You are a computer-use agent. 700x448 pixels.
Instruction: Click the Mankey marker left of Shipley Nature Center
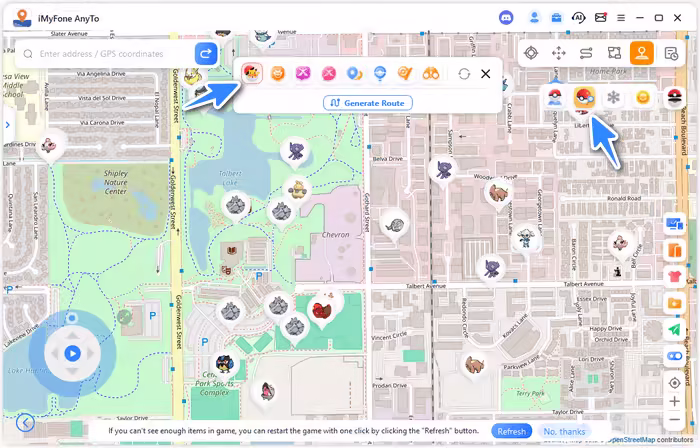[x=50, y=146]
